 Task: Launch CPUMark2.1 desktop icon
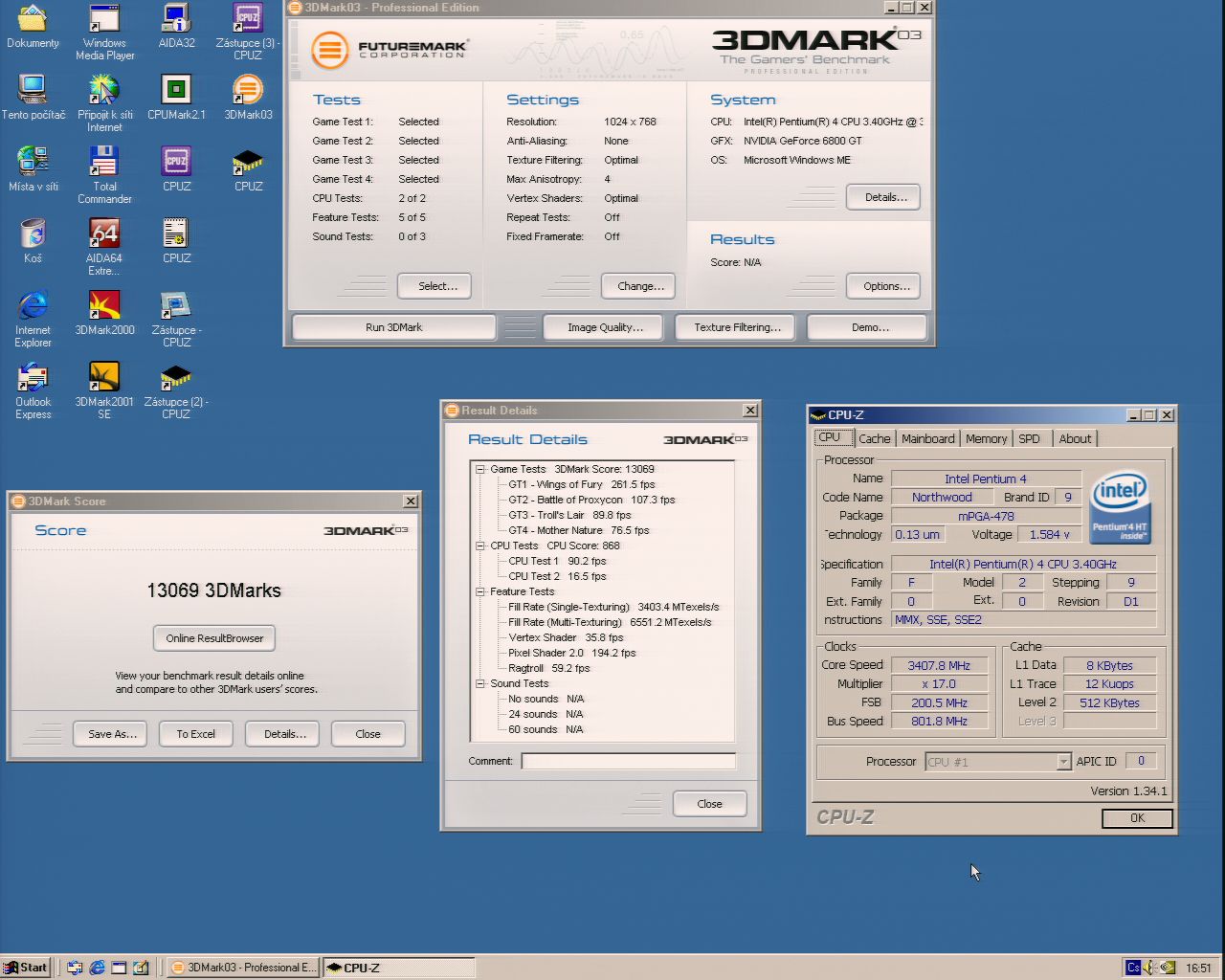tap(176, 98)
